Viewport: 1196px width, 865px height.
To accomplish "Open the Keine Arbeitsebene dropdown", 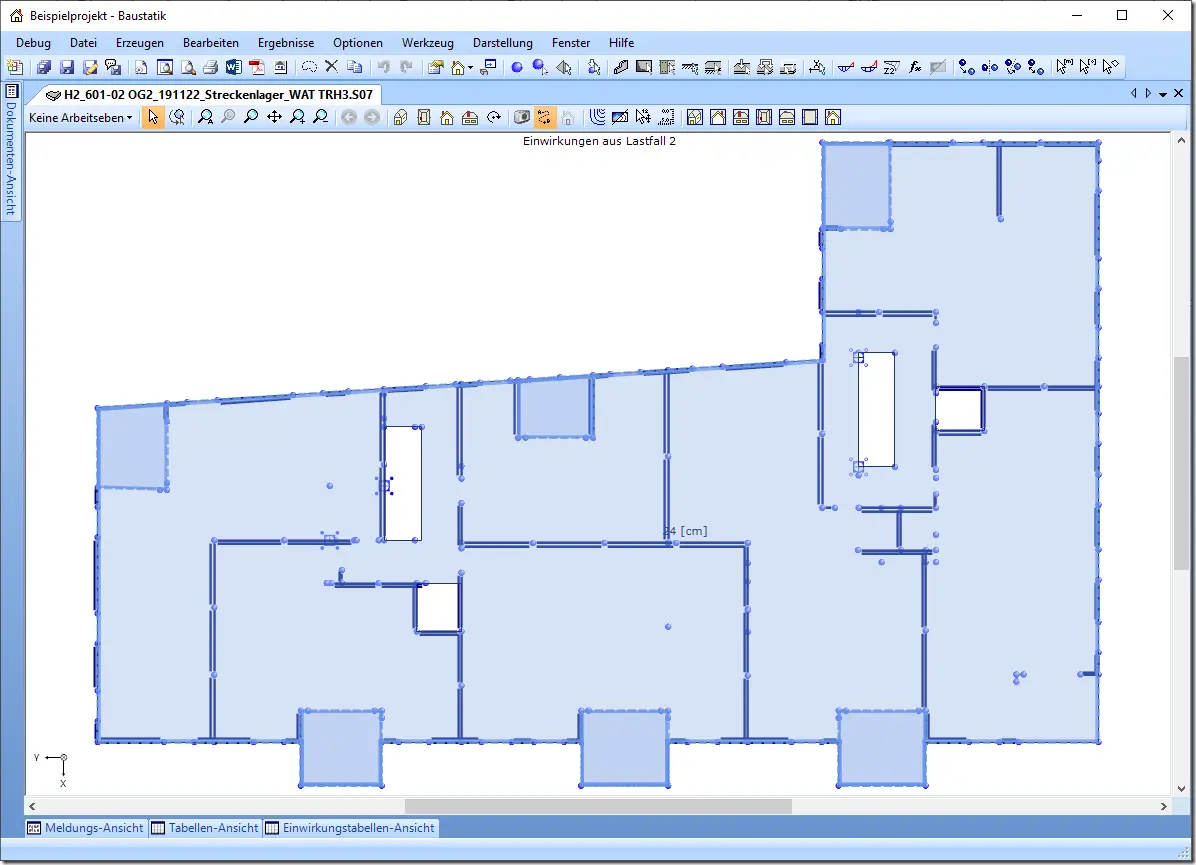I will pos(80,117).
